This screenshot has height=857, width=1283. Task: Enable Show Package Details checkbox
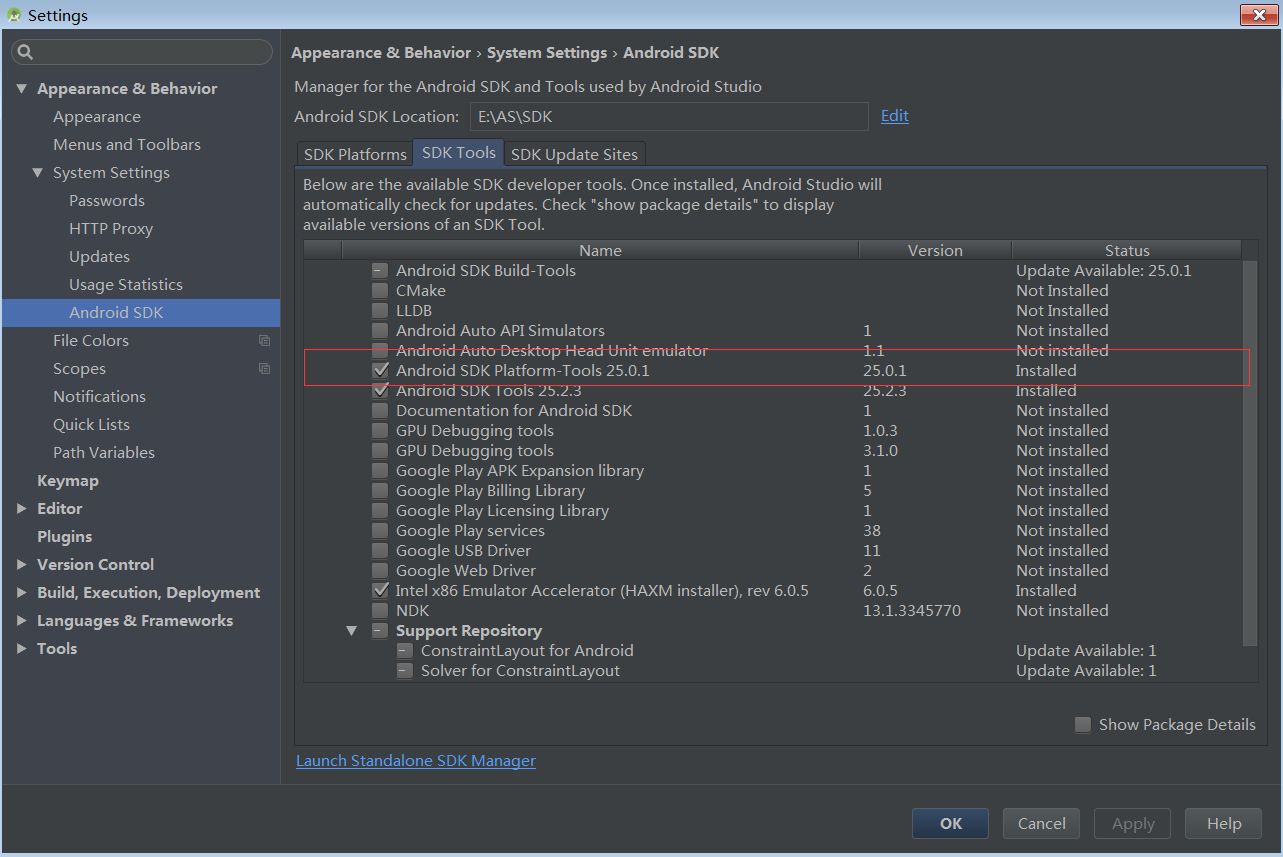pyautogui.click(x=1083, y=725)
